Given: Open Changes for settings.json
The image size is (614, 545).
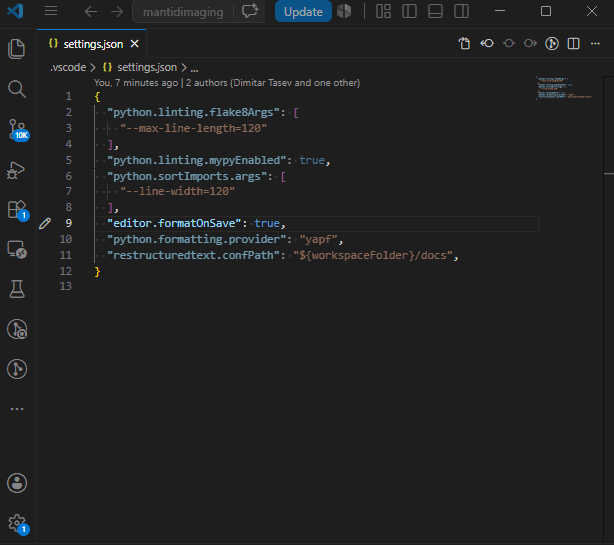Looking at the screenshot, I should (464, 43).
